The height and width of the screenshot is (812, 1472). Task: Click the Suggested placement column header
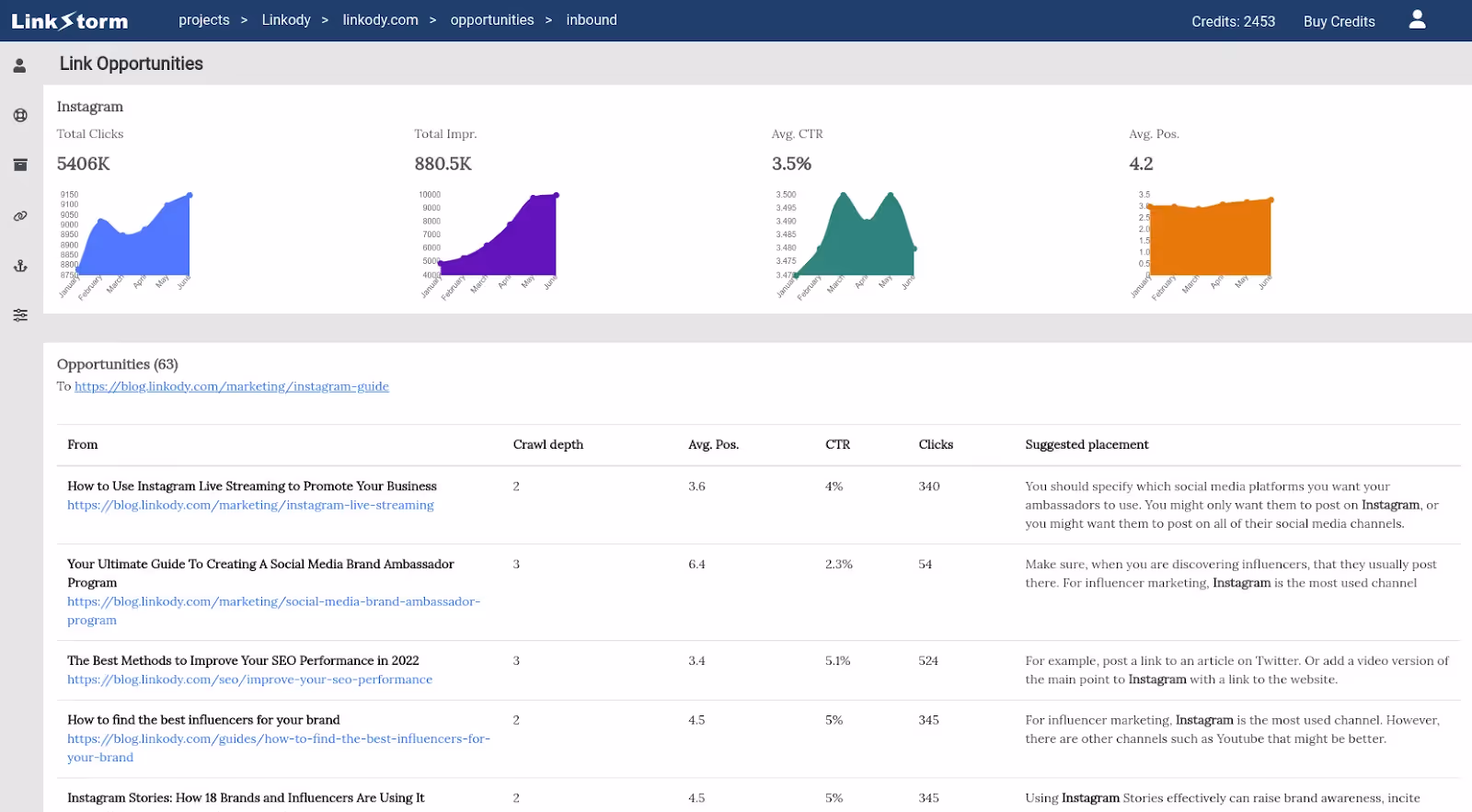(1087, 444)
